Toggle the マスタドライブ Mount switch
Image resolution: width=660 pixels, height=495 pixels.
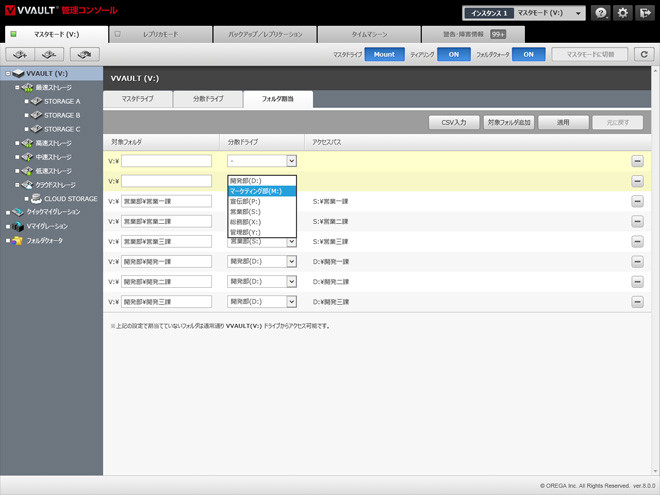384,54
